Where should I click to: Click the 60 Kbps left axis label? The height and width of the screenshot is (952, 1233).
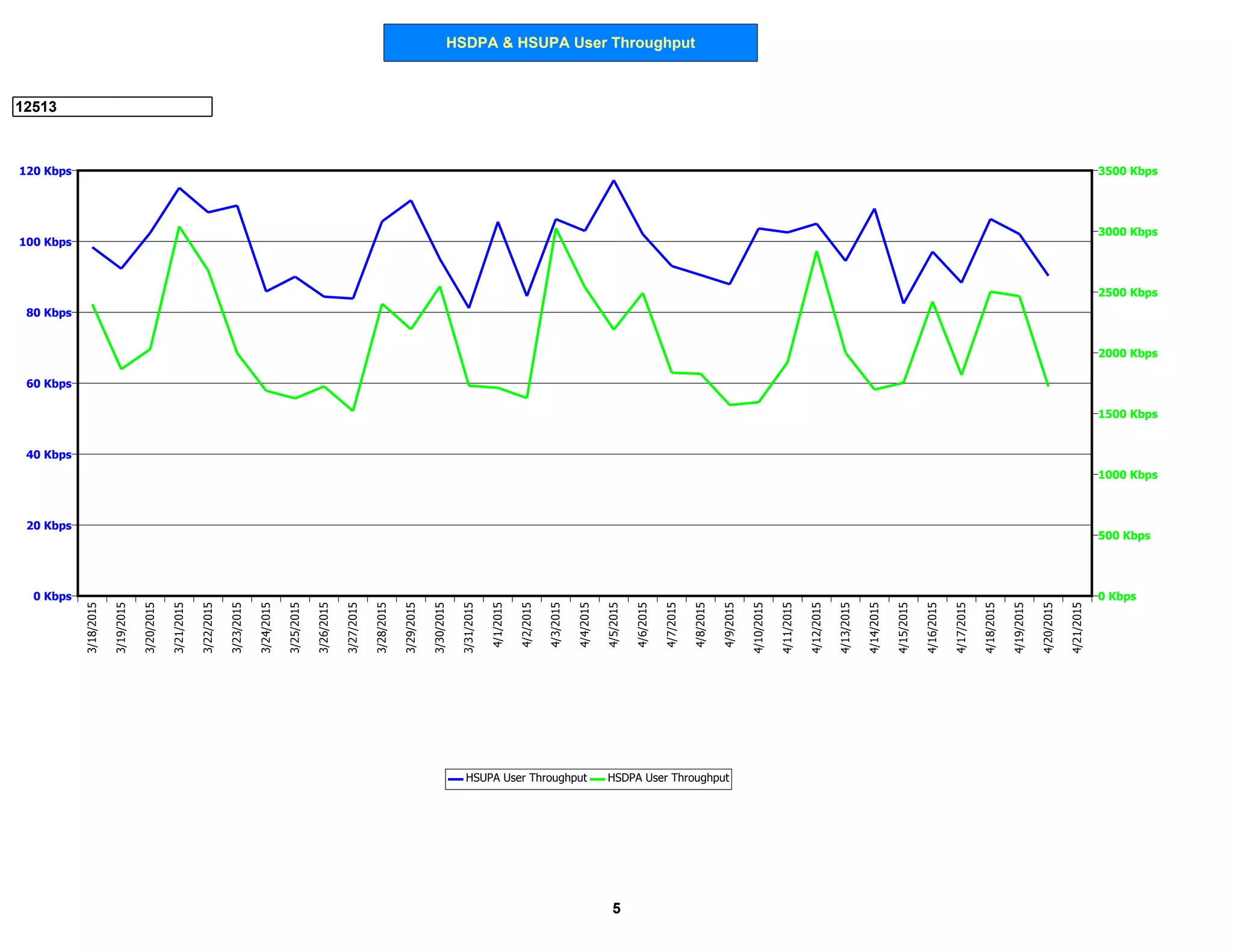tap(49, 383)
